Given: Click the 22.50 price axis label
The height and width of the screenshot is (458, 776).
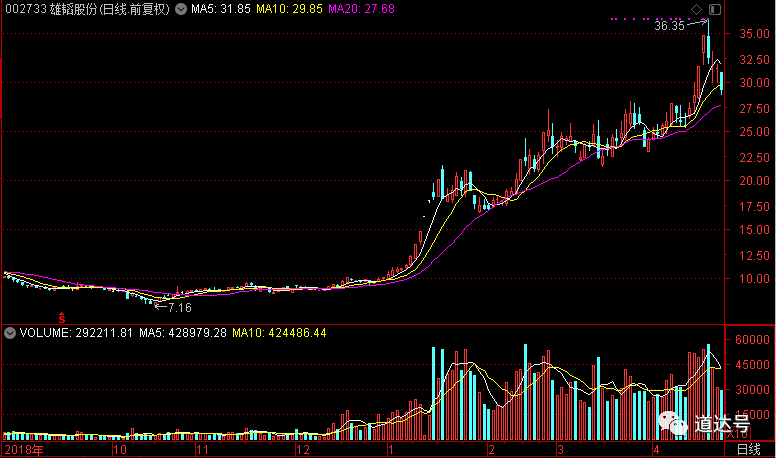Looking at the screenshot, I should pos(754,157).
